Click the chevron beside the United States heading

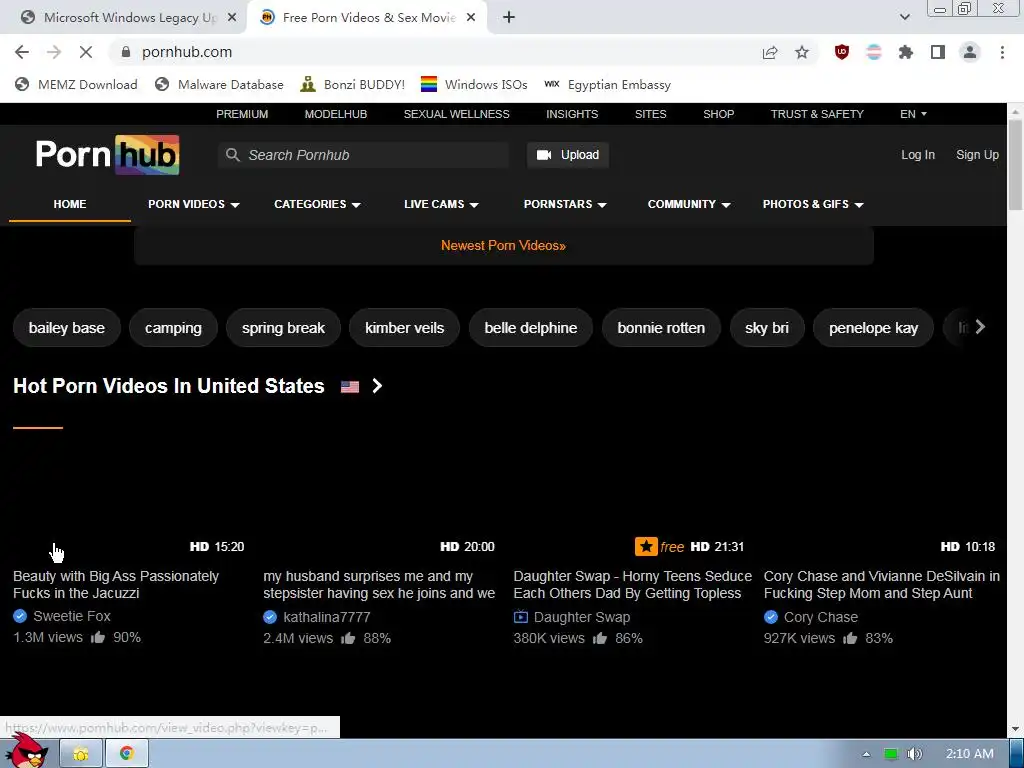click(377, 387)
